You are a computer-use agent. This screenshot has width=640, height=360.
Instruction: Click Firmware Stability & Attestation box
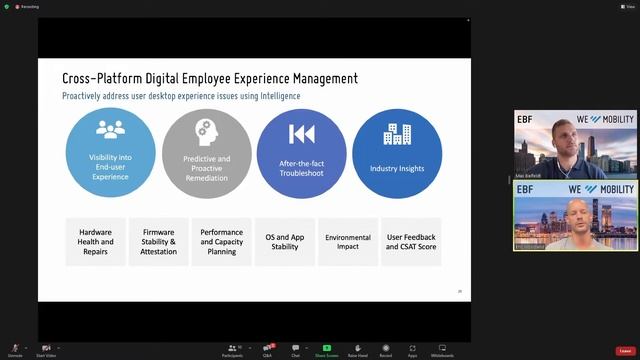[158, 242]
